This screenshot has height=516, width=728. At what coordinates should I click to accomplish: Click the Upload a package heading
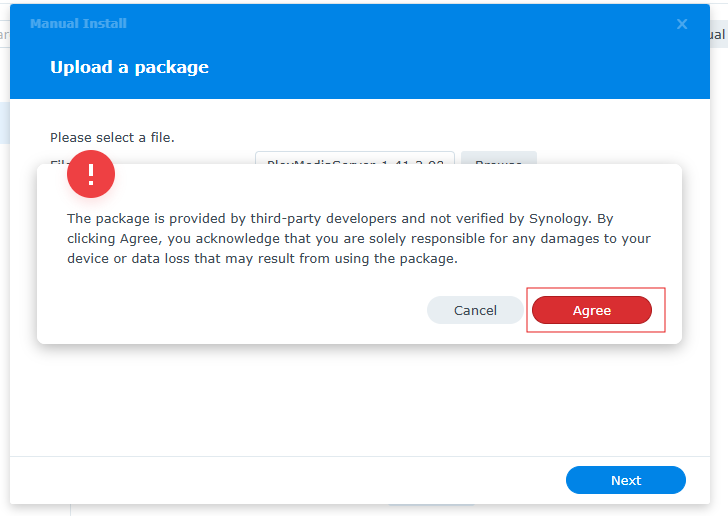tap(129, 67)
